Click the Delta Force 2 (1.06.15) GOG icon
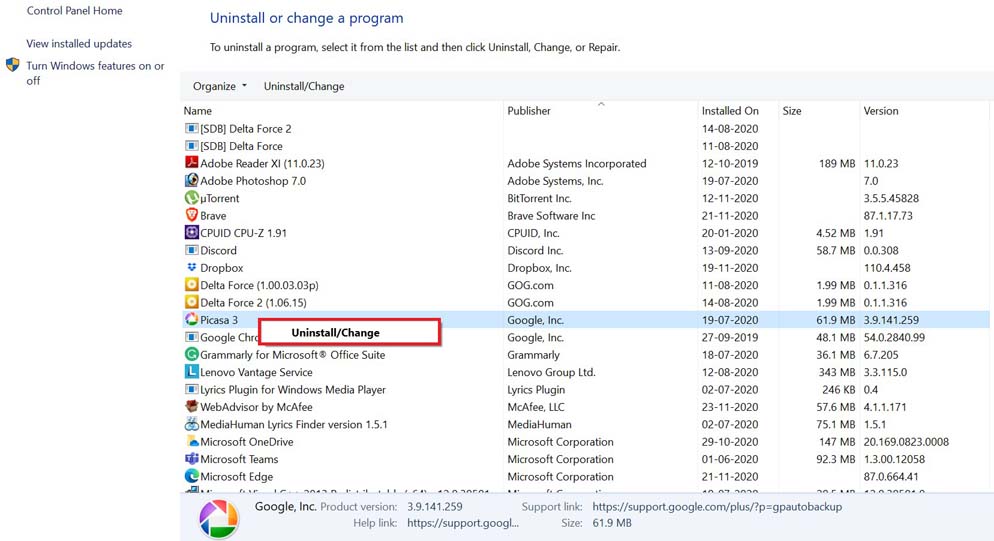 (191, 302)
